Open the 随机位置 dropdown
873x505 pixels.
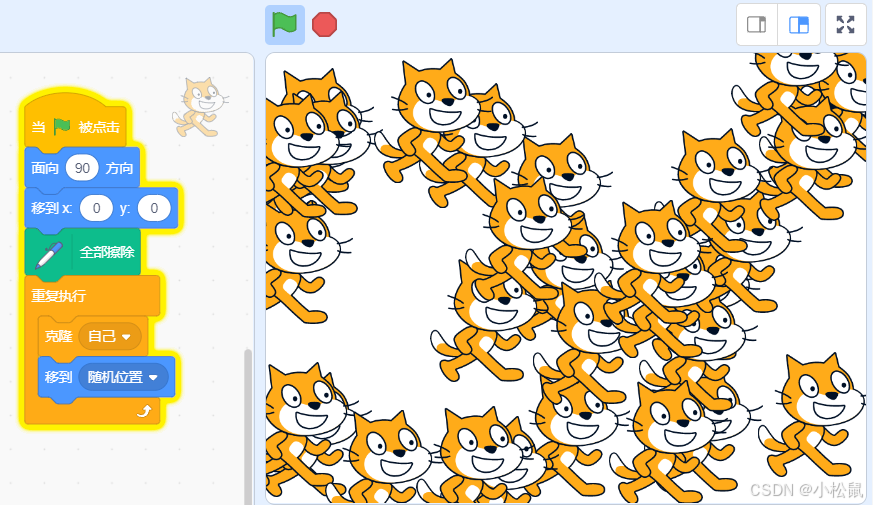(124, 377)
